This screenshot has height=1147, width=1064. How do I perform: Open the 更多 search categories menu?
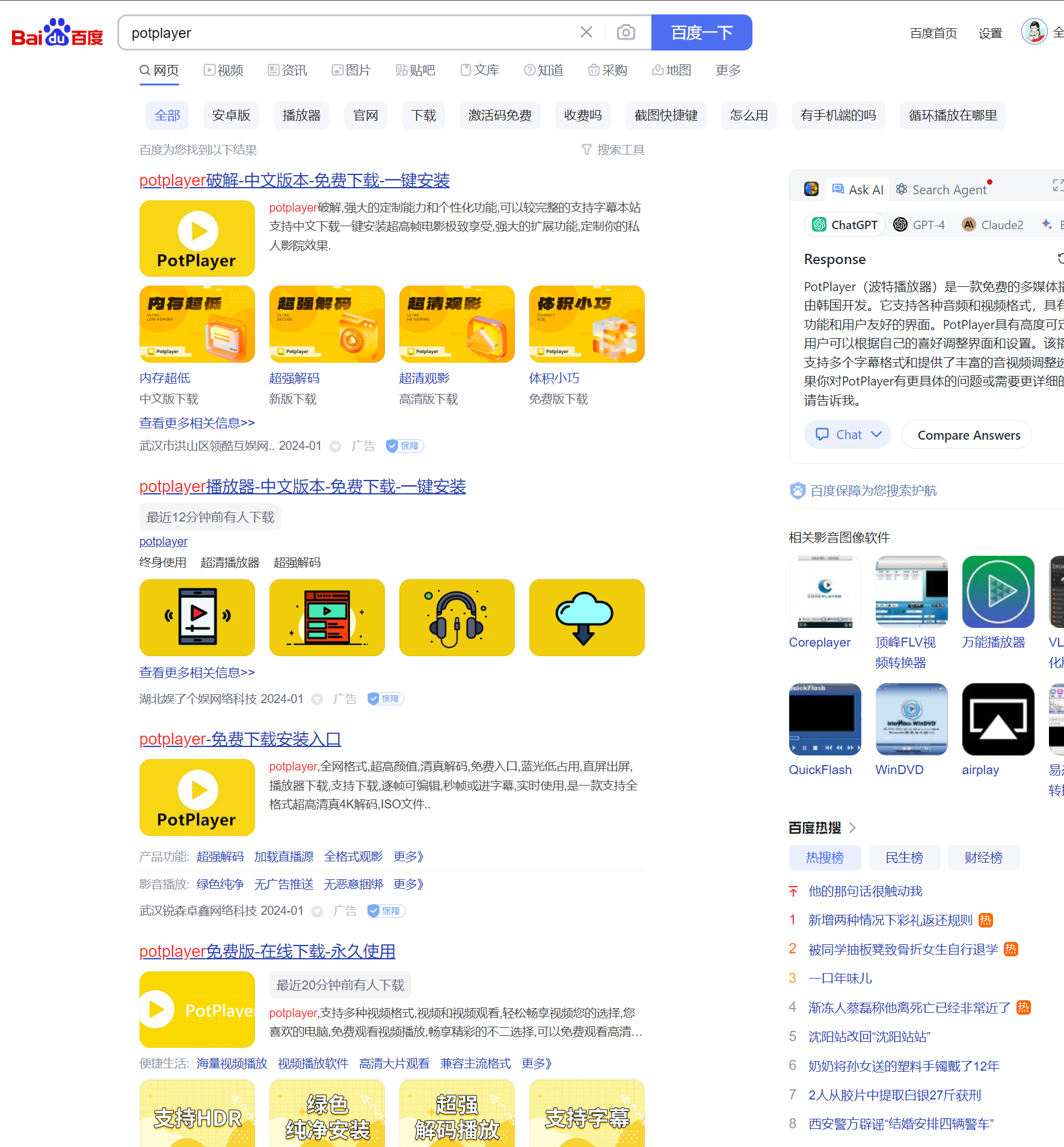click(x=728, y=70)
